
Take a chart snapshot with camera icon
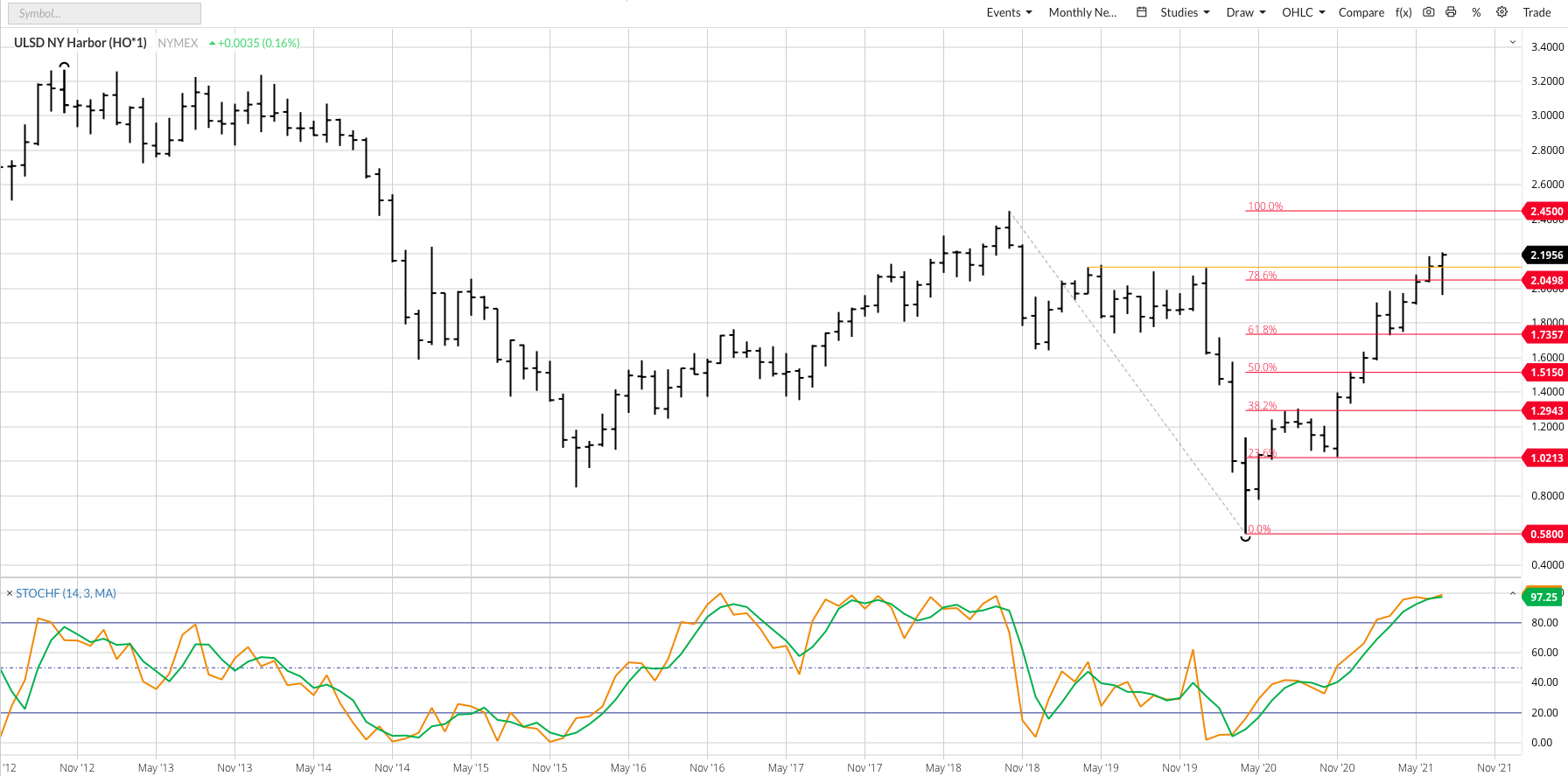[x=1428, y=12]
